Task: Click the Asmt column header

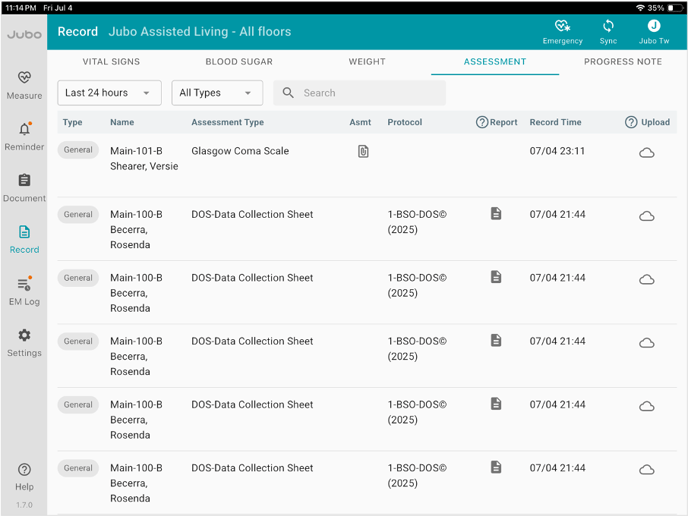Action: (x=360, y=122)
